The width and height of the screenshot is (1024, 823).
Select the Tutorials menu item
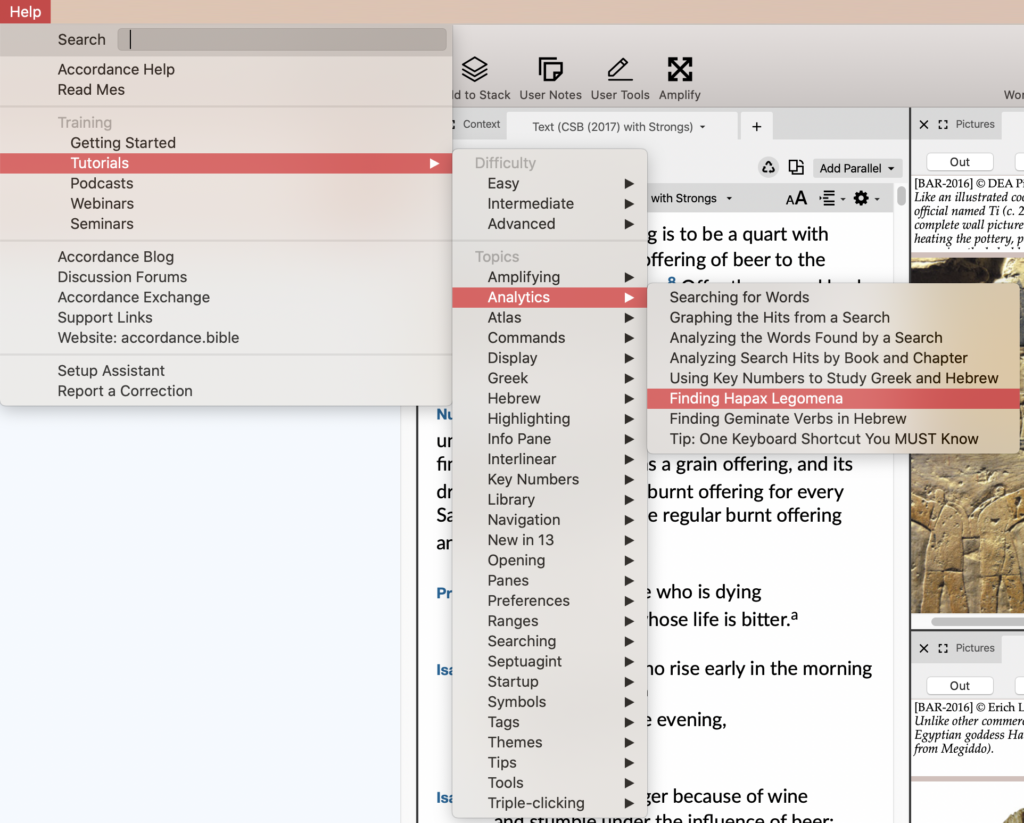pyautogui.click(x=226, y=163)
